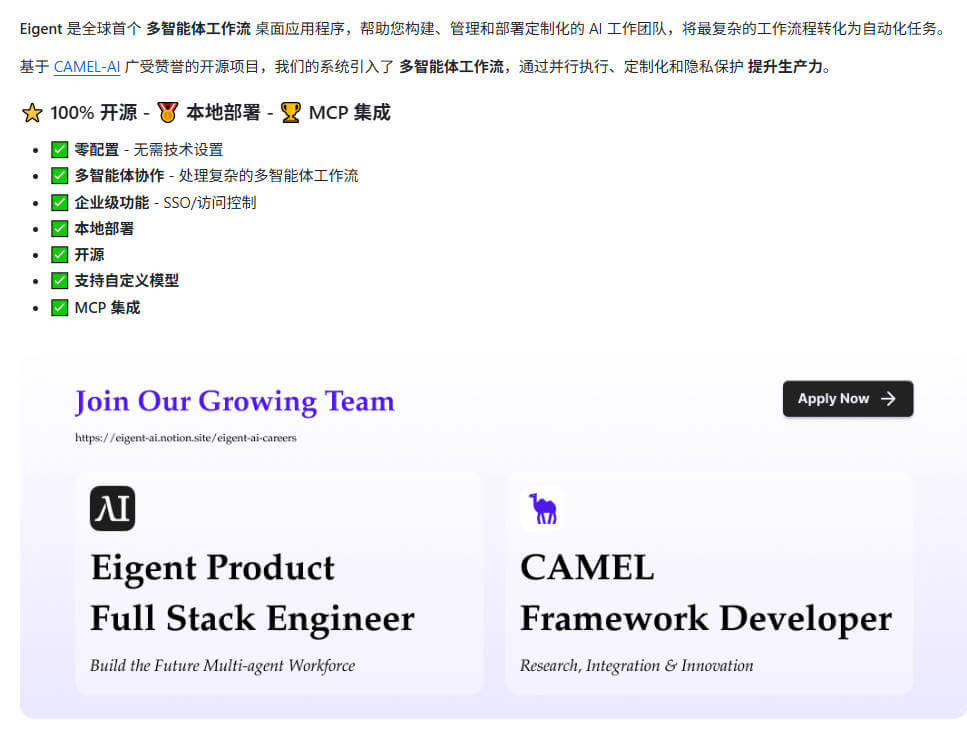
Task: Click the trophy icon next to MCP 集成
Action: click(x=291, y=112)
